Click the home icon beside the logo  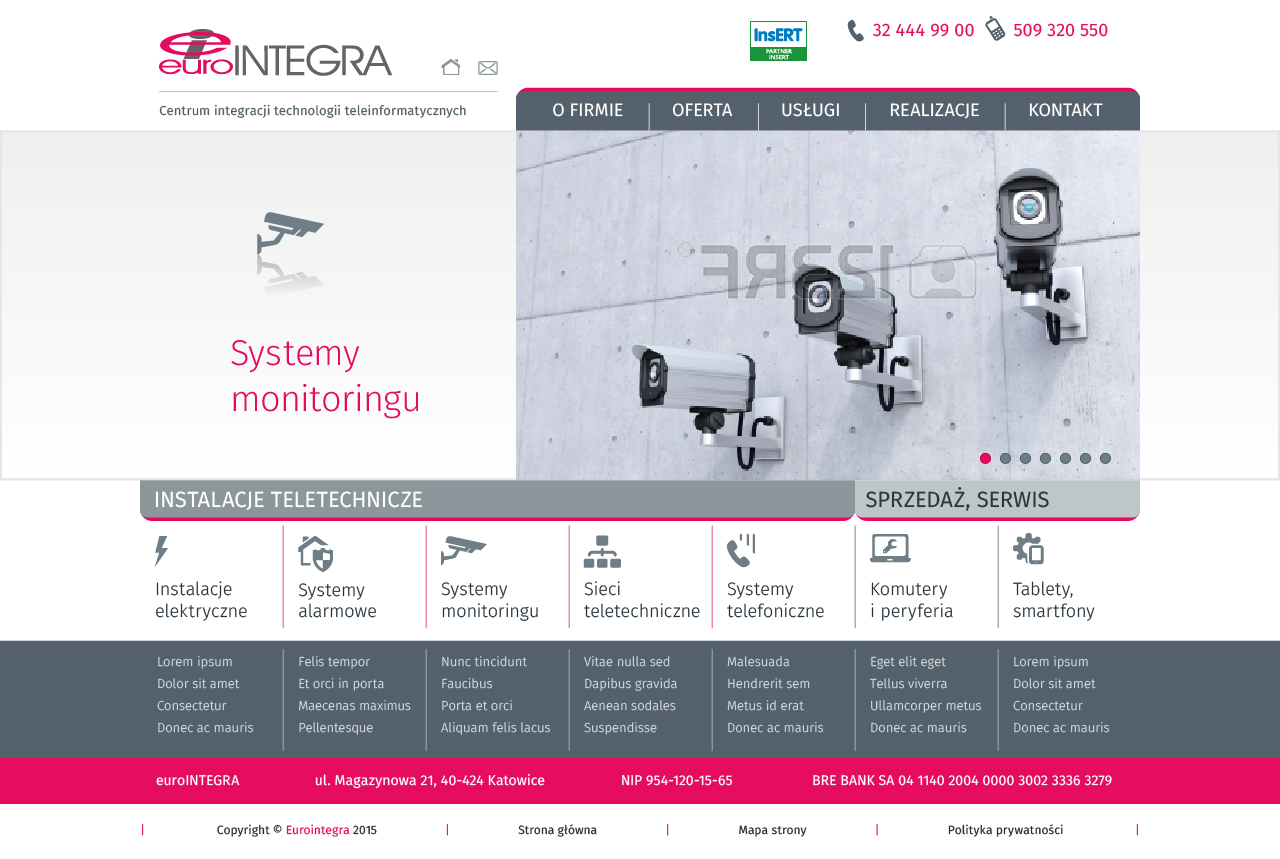[x=451, y=67]
